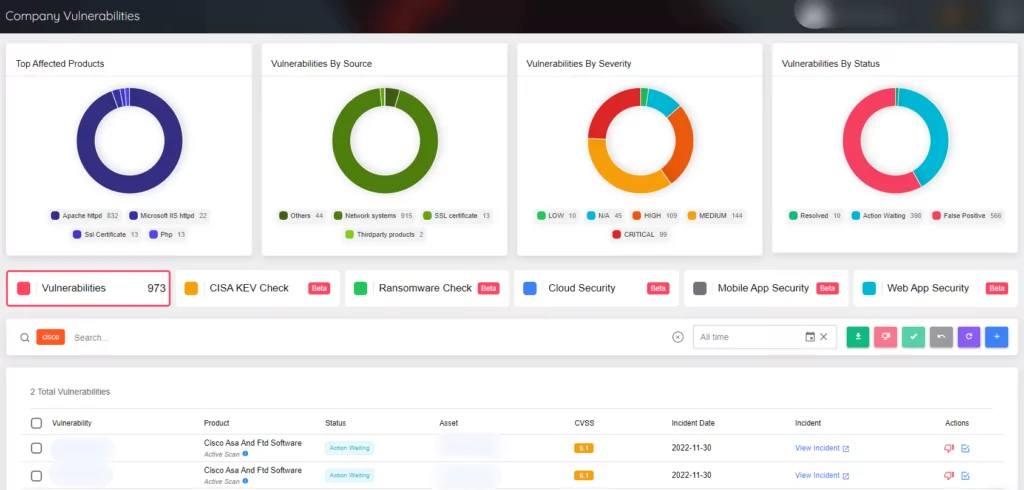Click info icon beside second row Active Scan

click(x=246, y=481)
